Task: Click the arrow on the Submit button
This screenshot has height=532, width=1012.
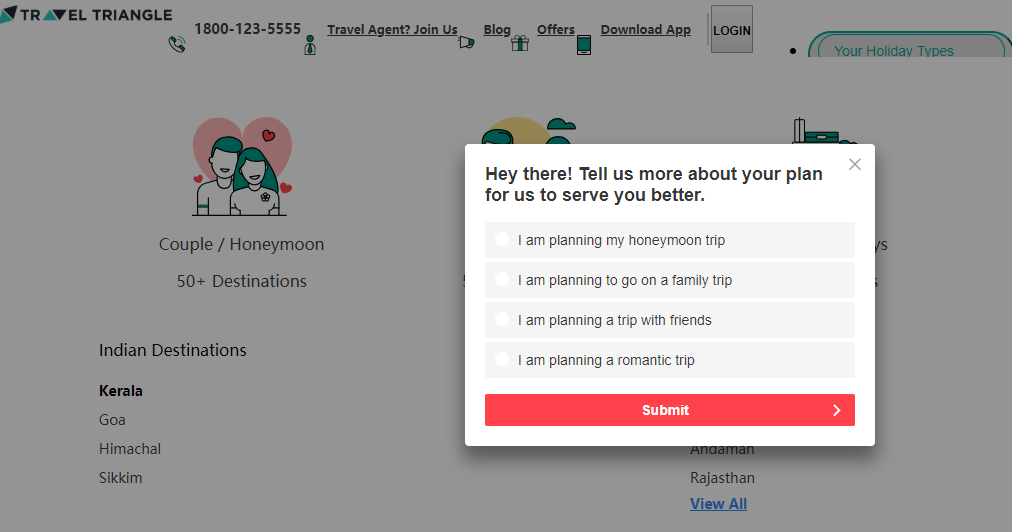Action: (x=836, y=410)
